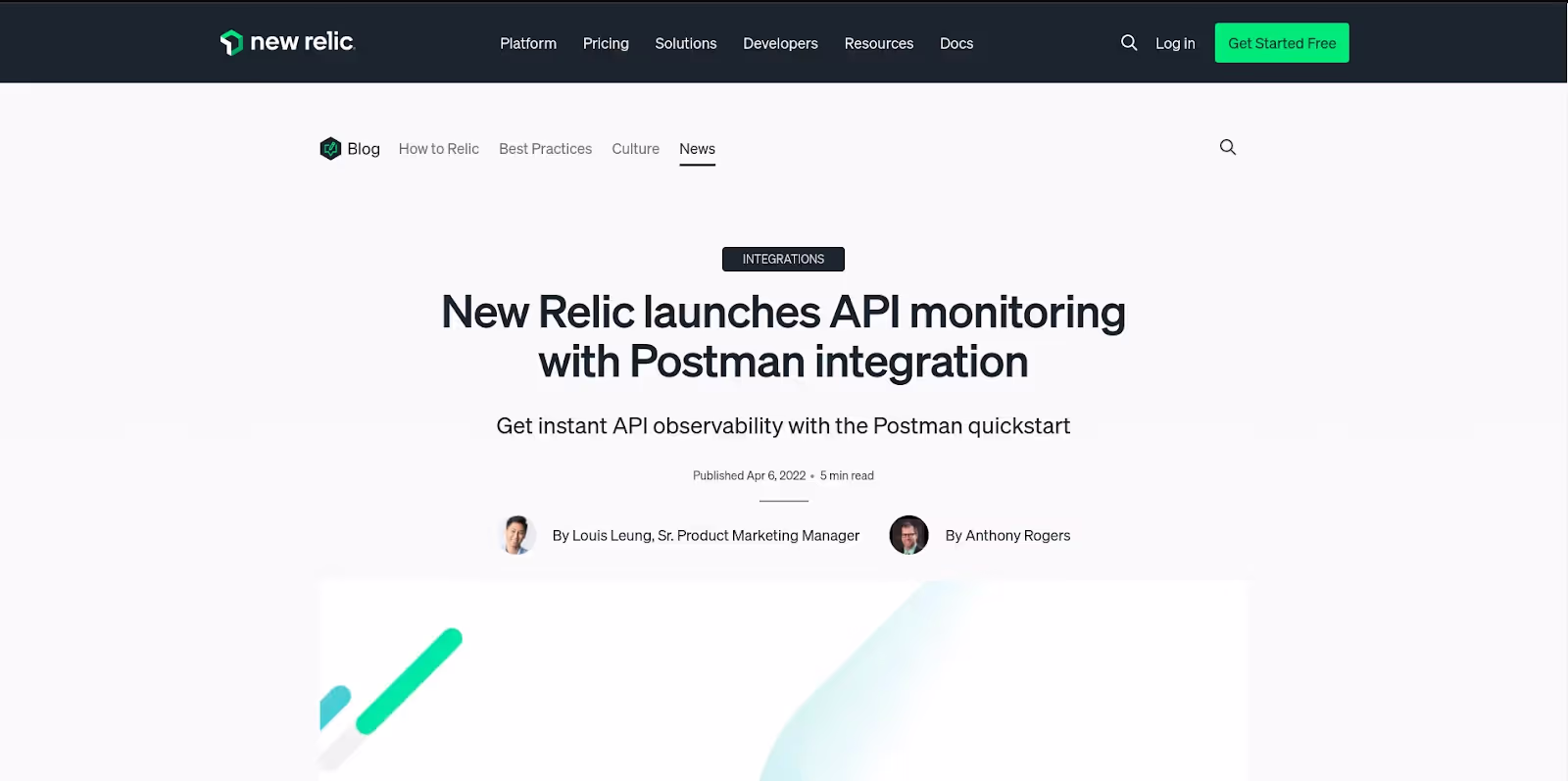Image resolution: width=1568 pixels, height=781 pixels.
Task: Click the Log in link
Action: pos(1175,43)
